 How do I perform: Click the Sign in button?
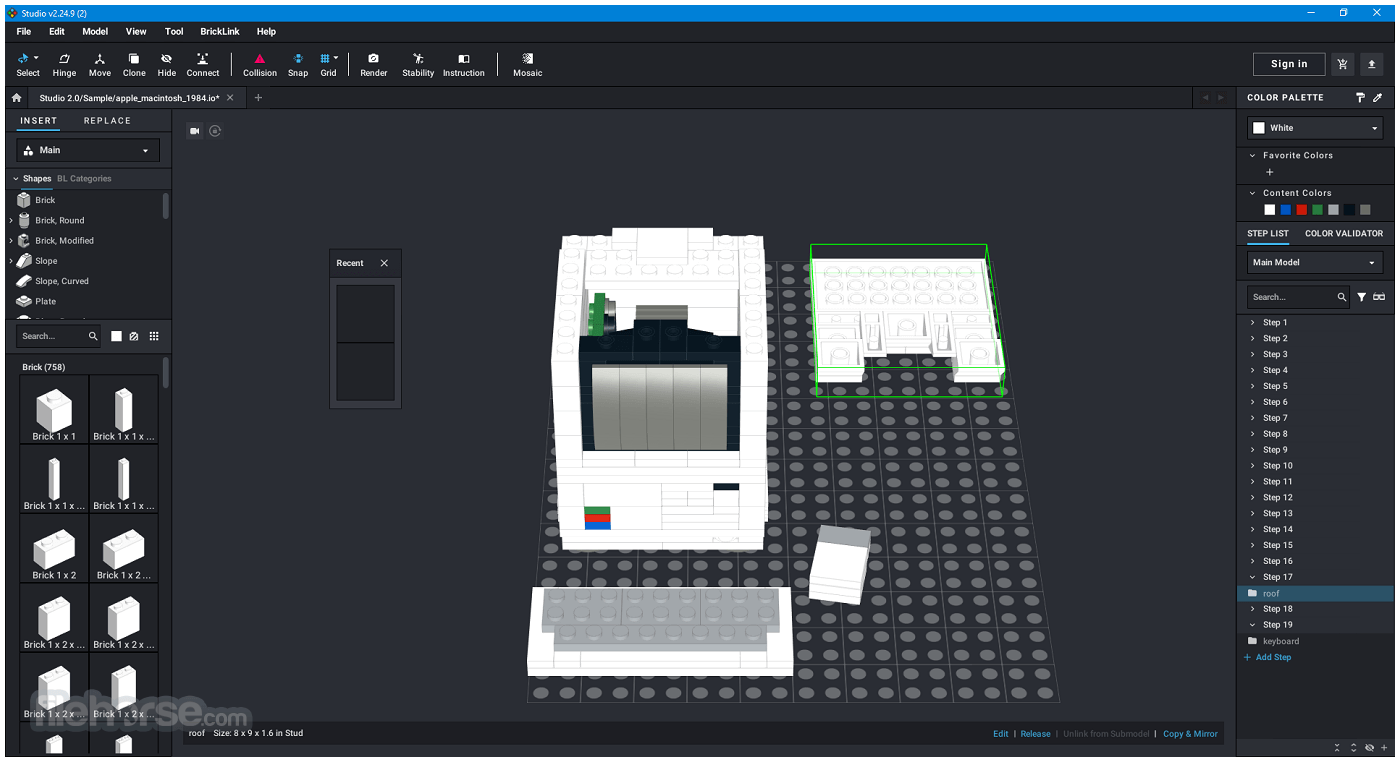[1289, 64]
